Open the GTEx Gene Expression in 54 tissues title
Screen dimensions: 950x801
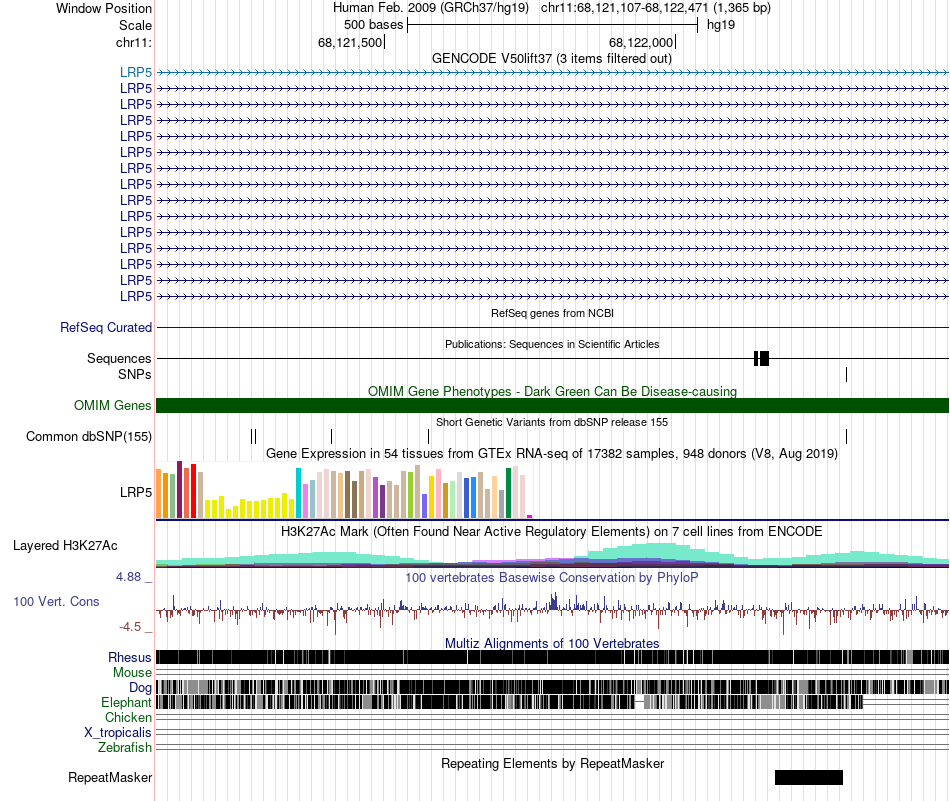552,454
